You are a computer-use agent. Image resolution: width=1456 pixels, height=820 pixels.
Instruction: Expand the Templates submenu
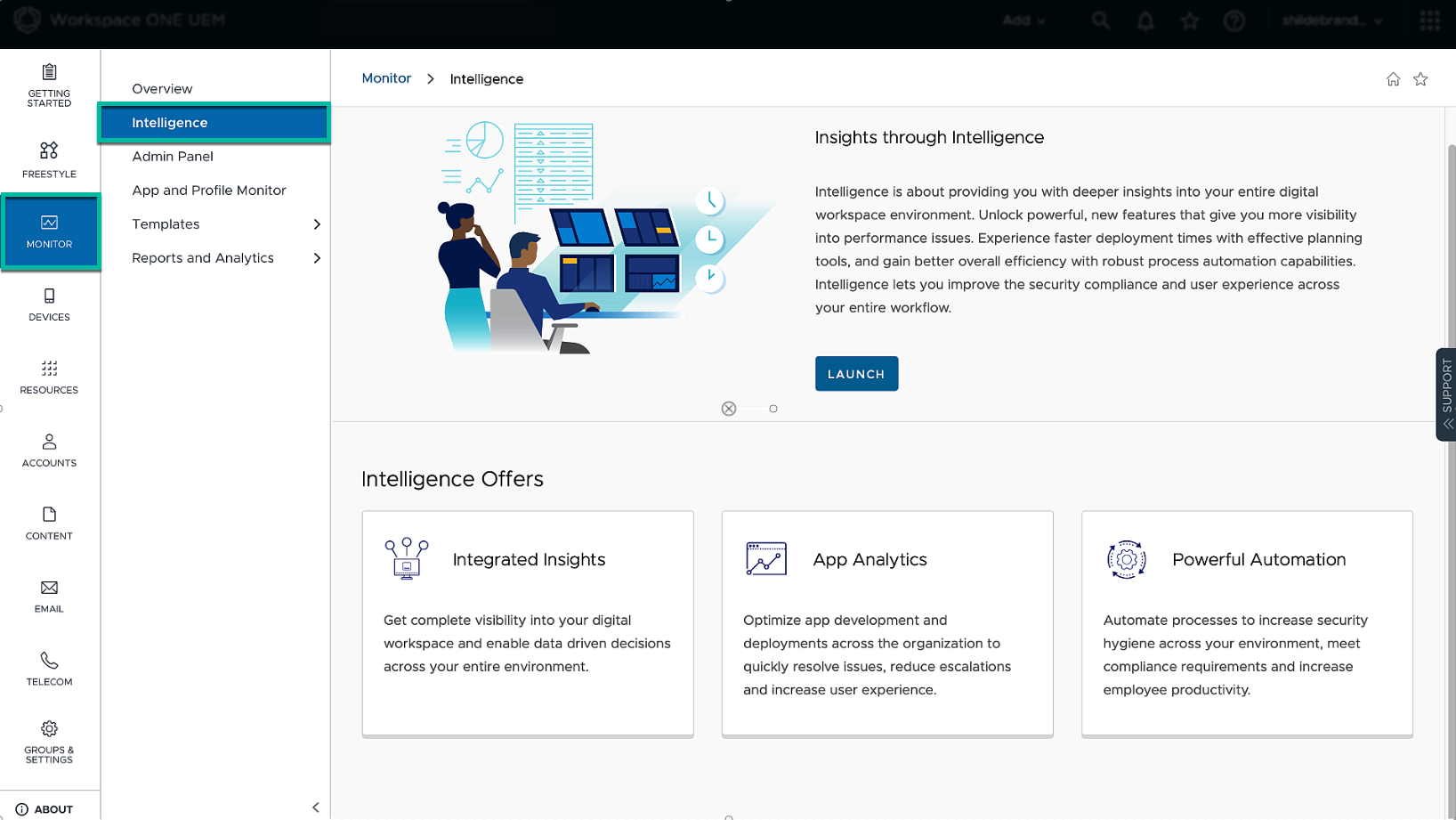pos(316,224)
